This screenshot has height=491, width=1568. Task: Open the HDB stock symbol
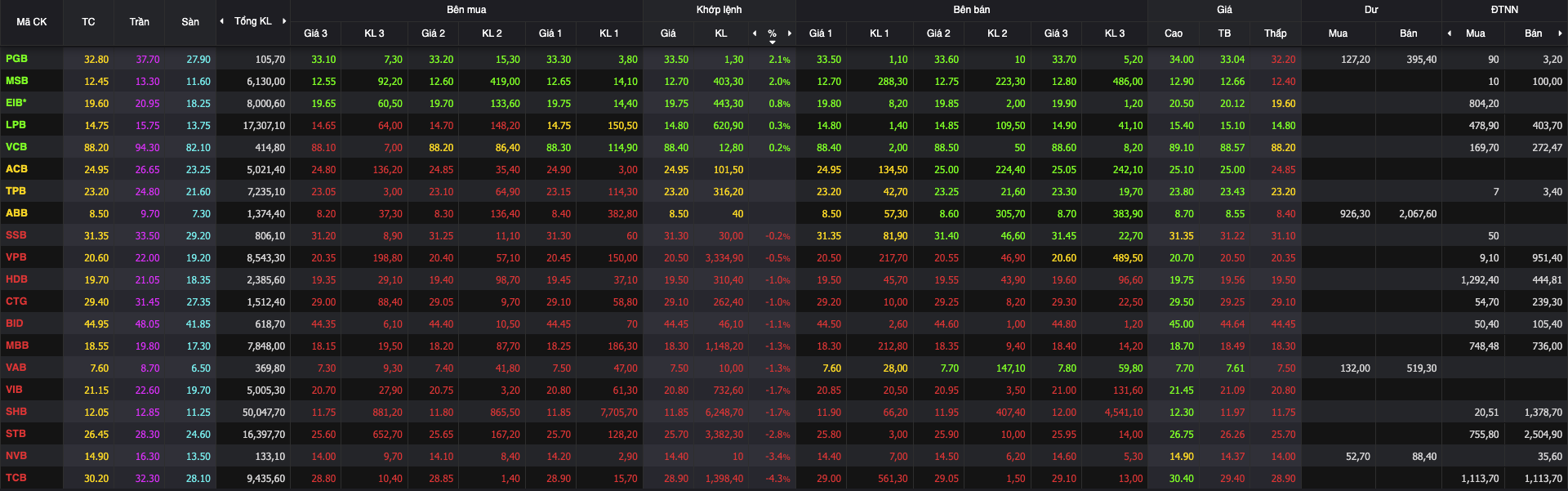[x=16, y=279]
